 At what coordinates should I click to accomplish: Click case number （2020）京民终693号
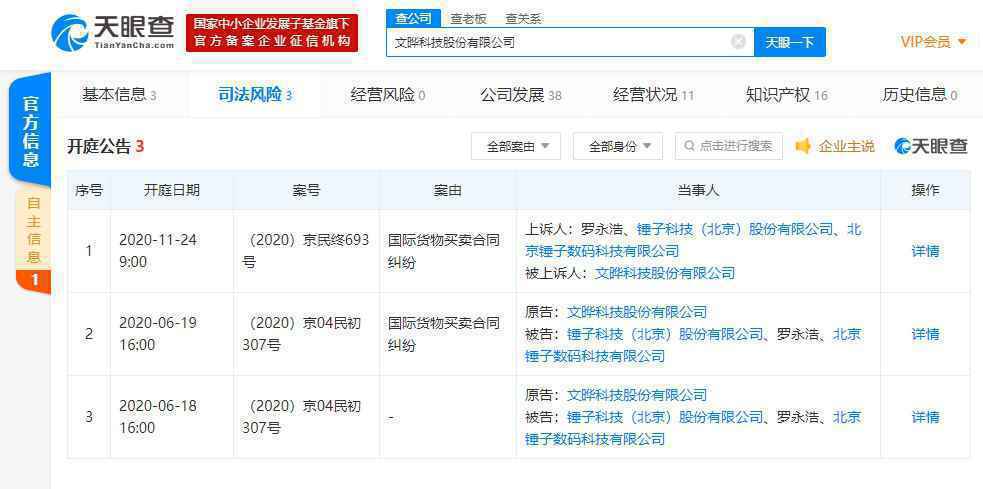pyautogui.click(x=306, y=251)
